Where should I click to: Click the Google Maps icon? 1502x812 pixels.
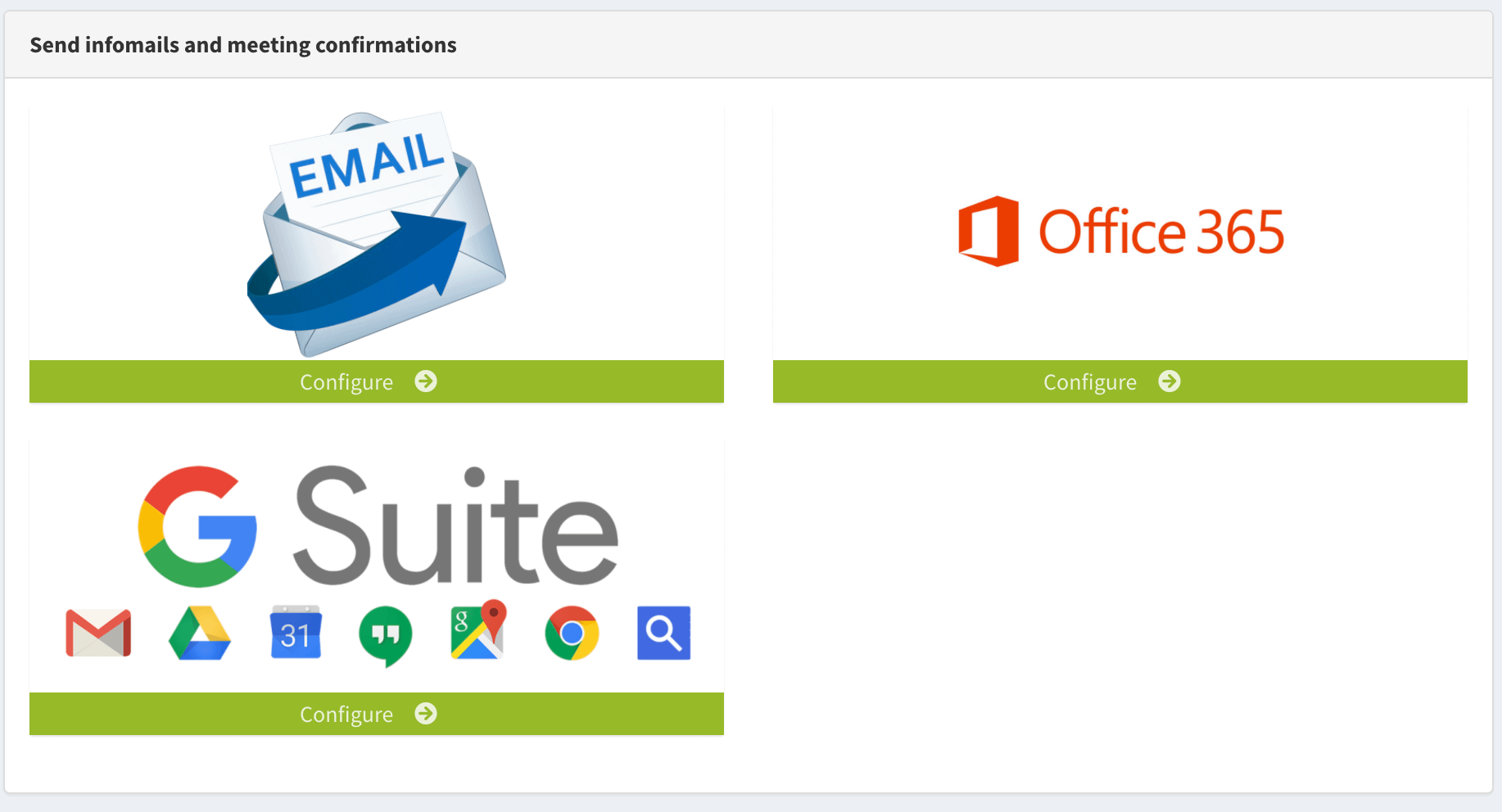coord(478,629)
